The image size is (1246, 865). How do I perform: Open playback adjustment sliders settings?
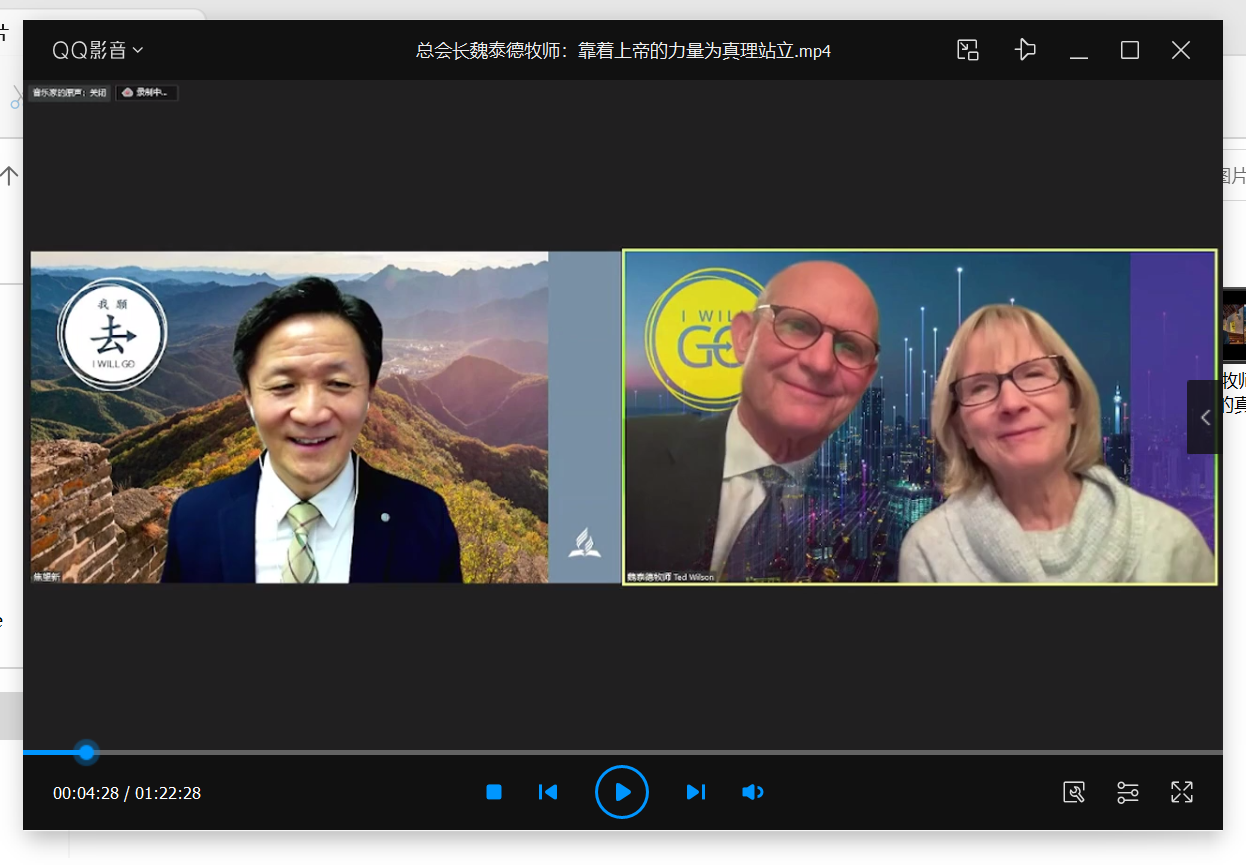[x=1128, y=792]
